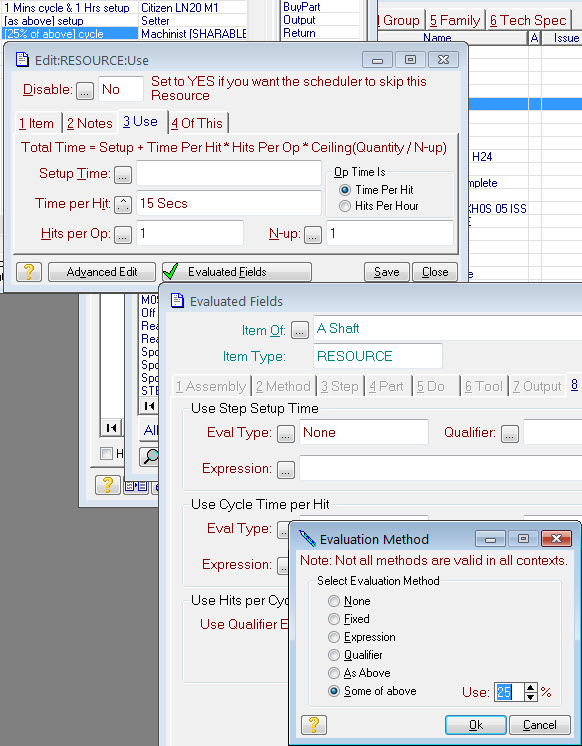Switch to the 2 Notes tab
582x746 pixels.
[x=89, y=123]
